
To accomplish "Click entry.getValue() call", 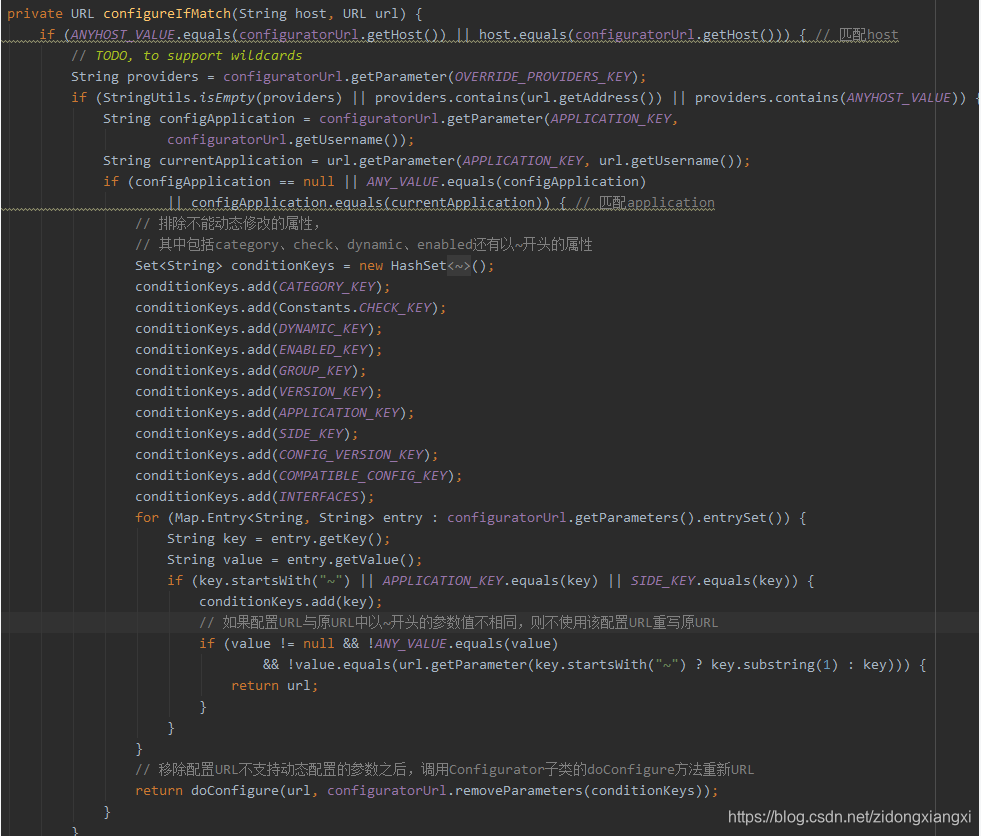I will click(350, 560).
